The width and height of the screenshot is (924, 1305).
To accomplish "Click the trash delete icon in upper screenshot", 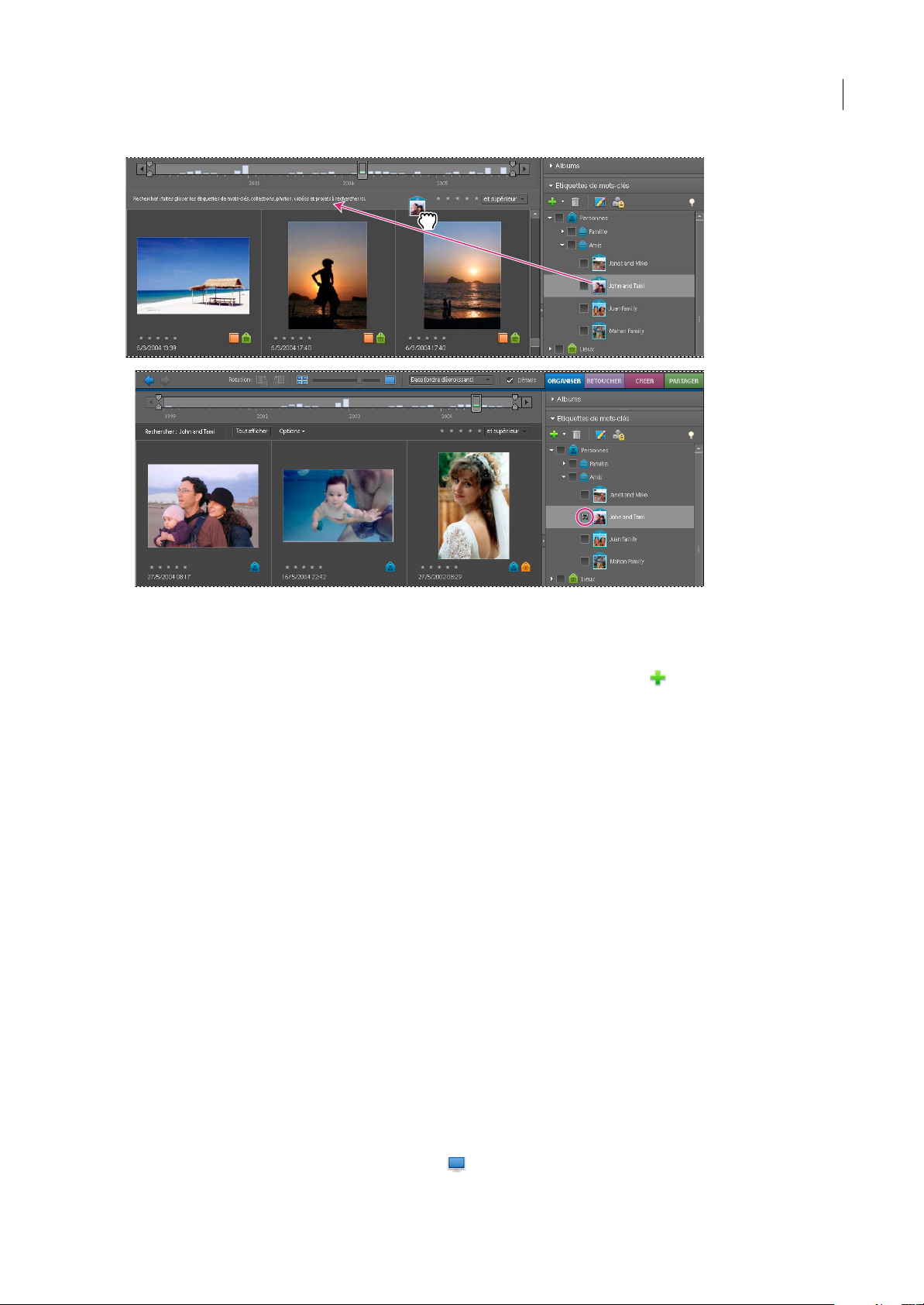I will [575, 202].
